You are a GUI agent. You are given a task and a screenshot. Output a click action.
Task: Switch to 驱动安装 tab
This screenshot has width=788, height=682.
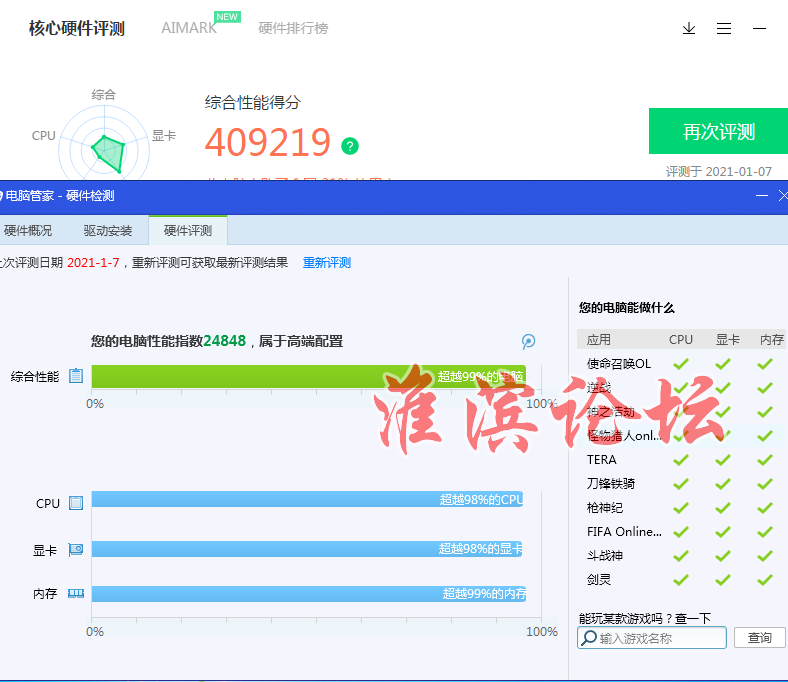click(108, 231)
